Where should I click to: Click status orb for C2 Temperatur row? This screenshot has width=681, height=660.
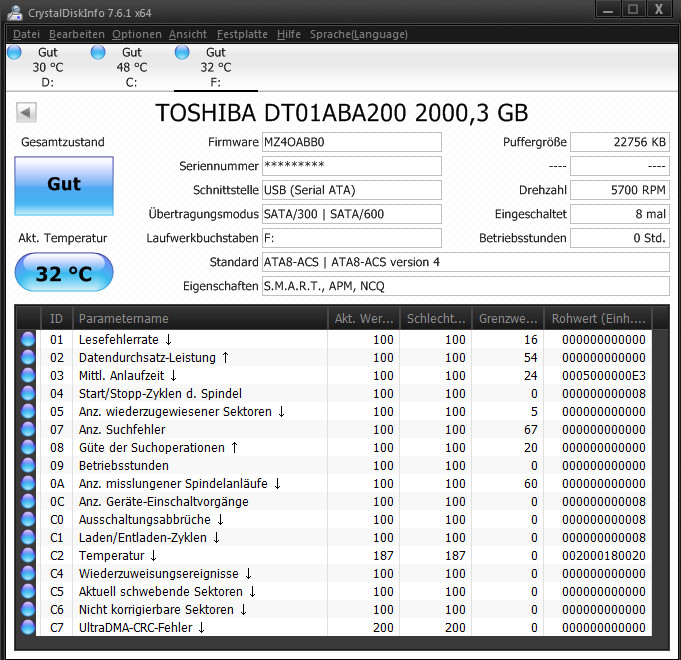28,555
